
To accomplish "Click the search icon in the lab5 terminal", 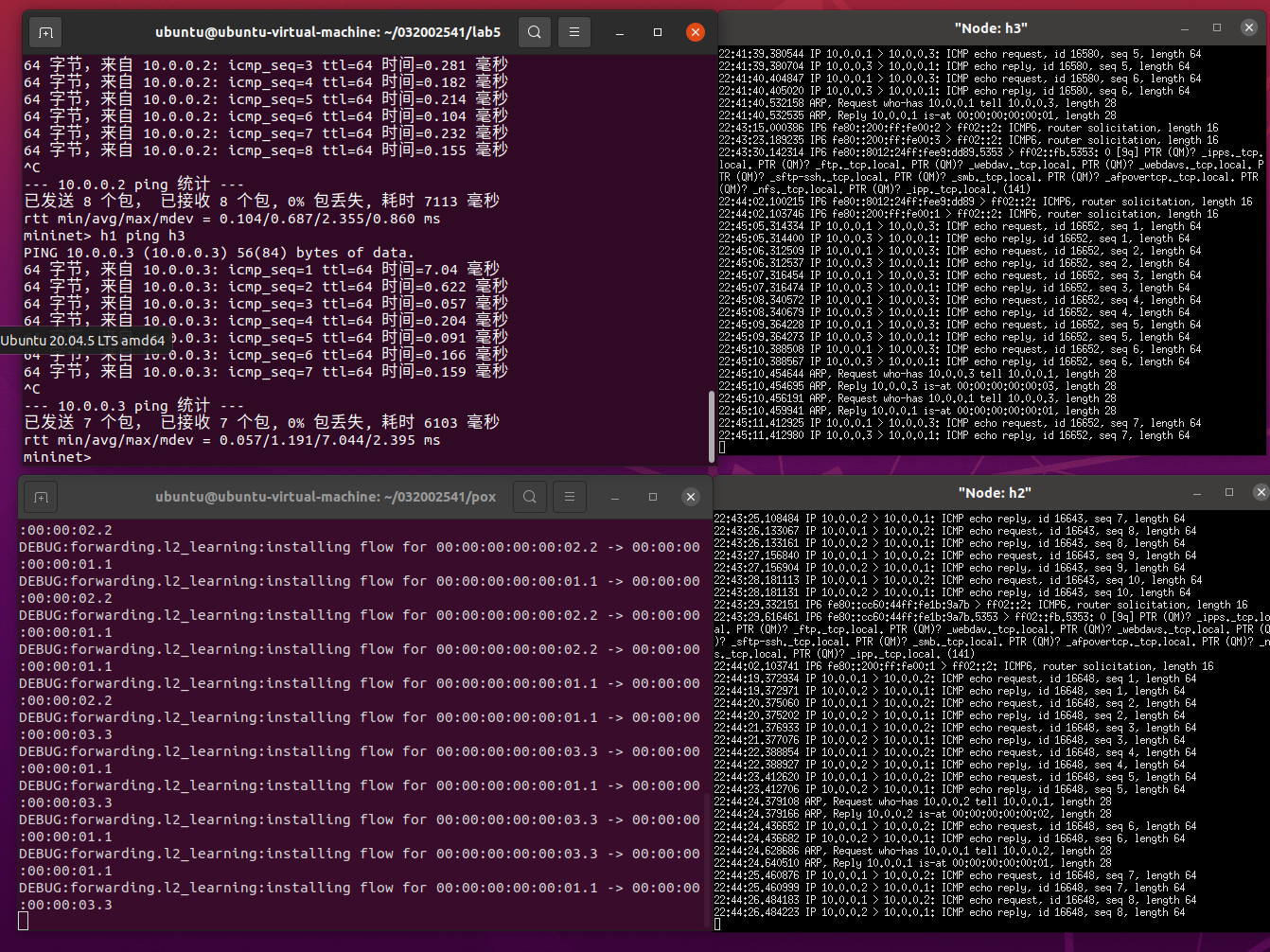I will tap(535, 32).
